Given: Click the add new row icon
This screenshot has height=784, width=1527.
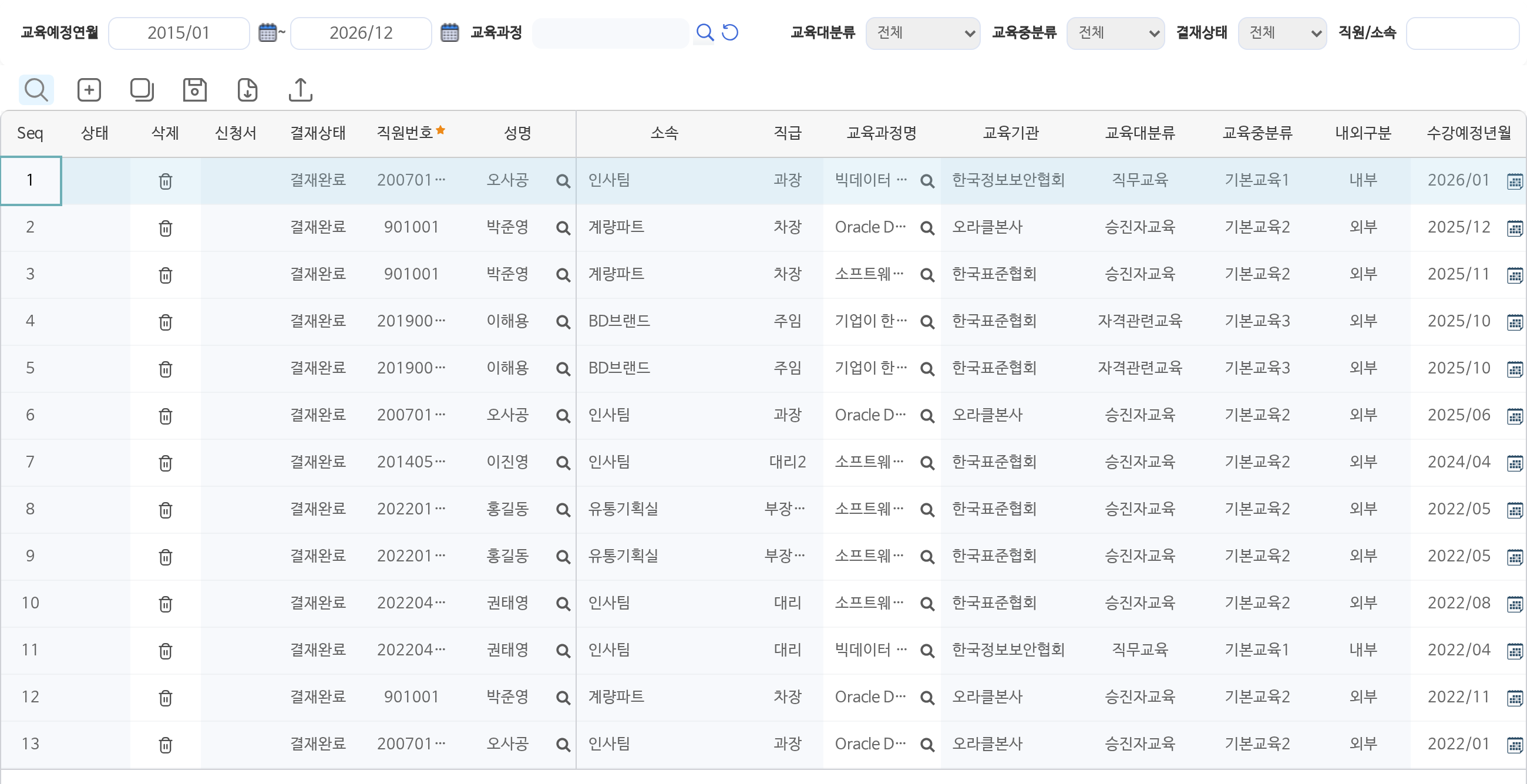Looking at the screenshot, I should click(89, 90).
